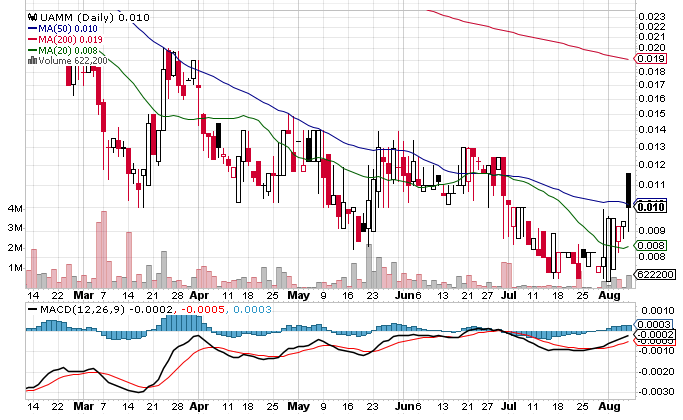Click Jul on the price chart date axis
This screenshot has height=420, width=683.
508,295
